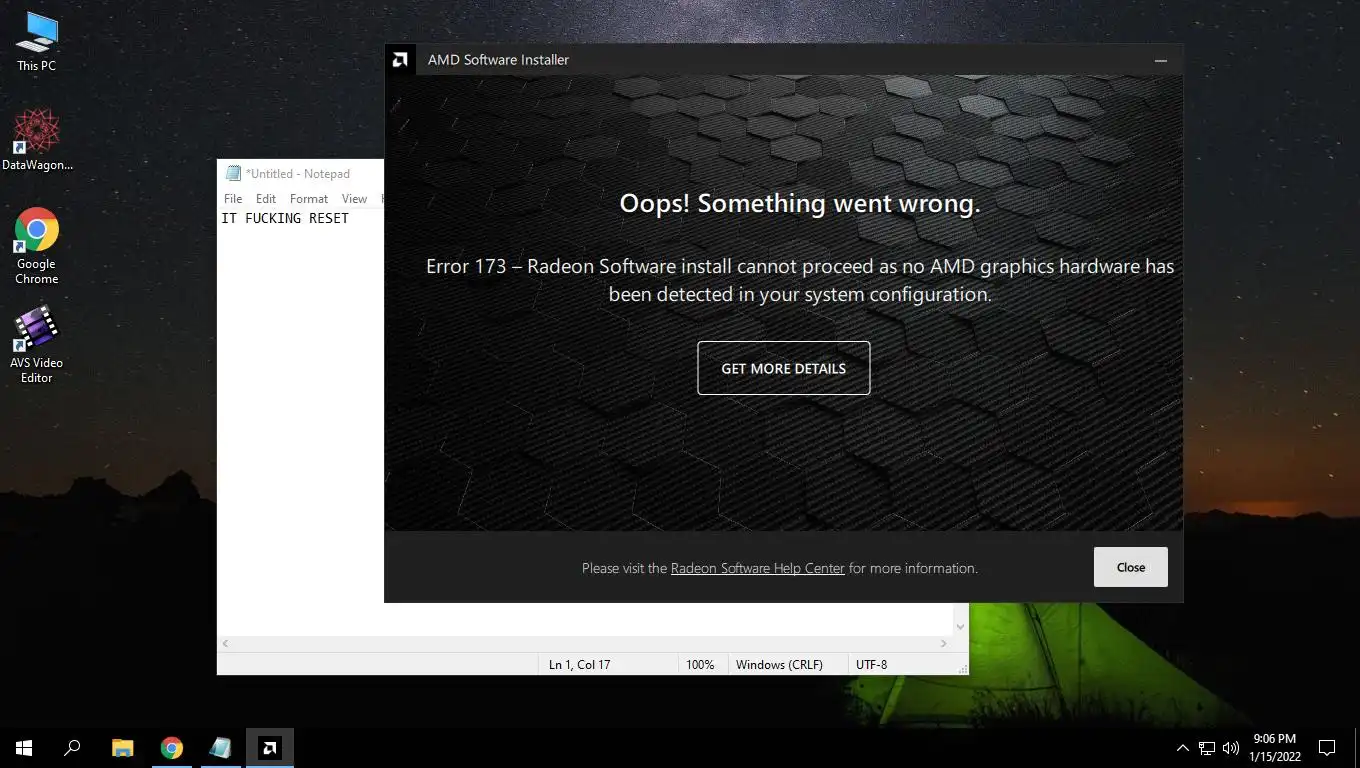Click Notepad vertical scroll down arrow
This screenshot has height=768, width=1360.
tap(960, 627)
